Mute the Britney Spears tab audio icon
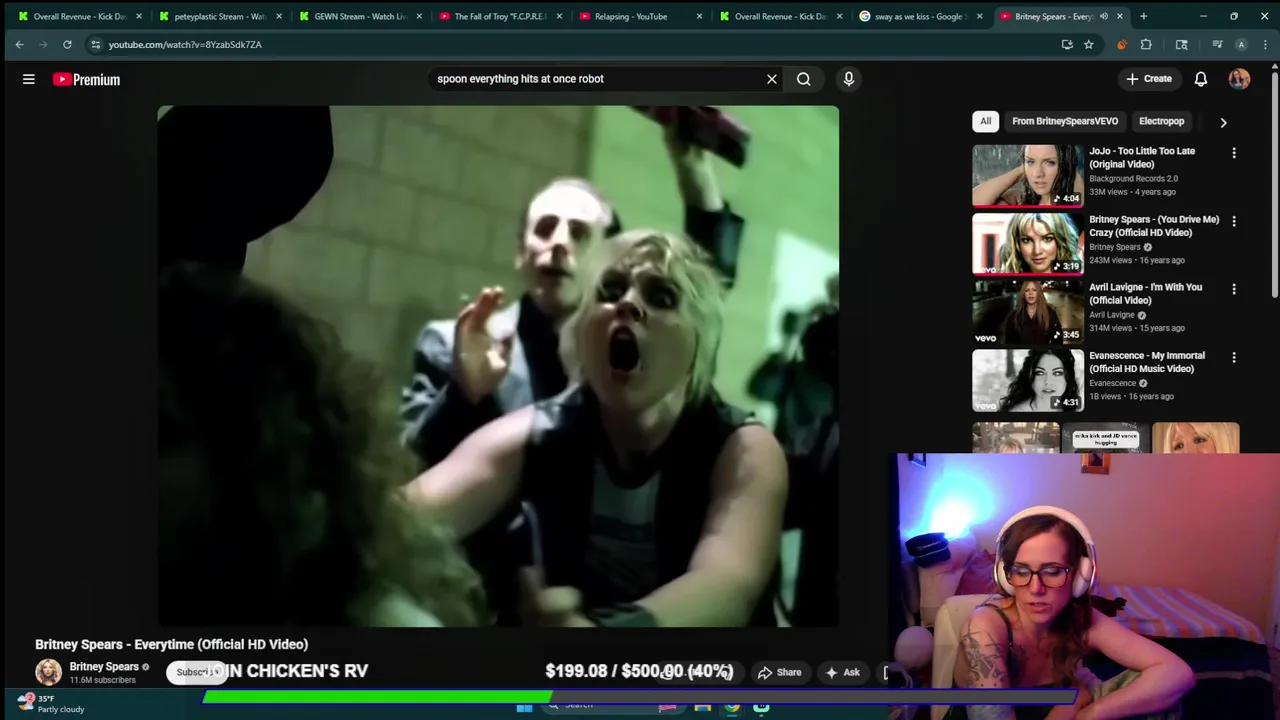Image resolution: width=1280 pixels, height=720 pixels. pyautogui.click(x=1104, y=16)
